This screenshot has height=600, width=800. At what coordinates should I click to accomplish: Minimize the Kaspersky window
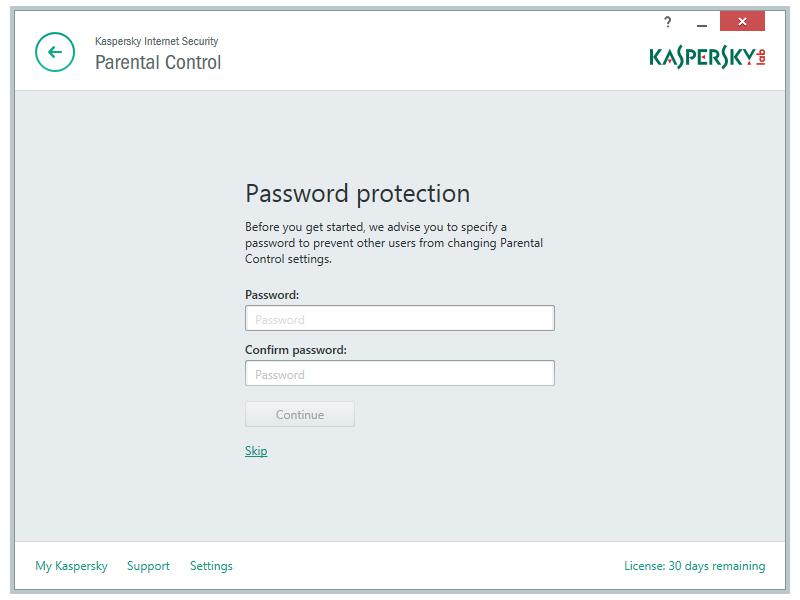pyautogui.click(x=702, y=22)
